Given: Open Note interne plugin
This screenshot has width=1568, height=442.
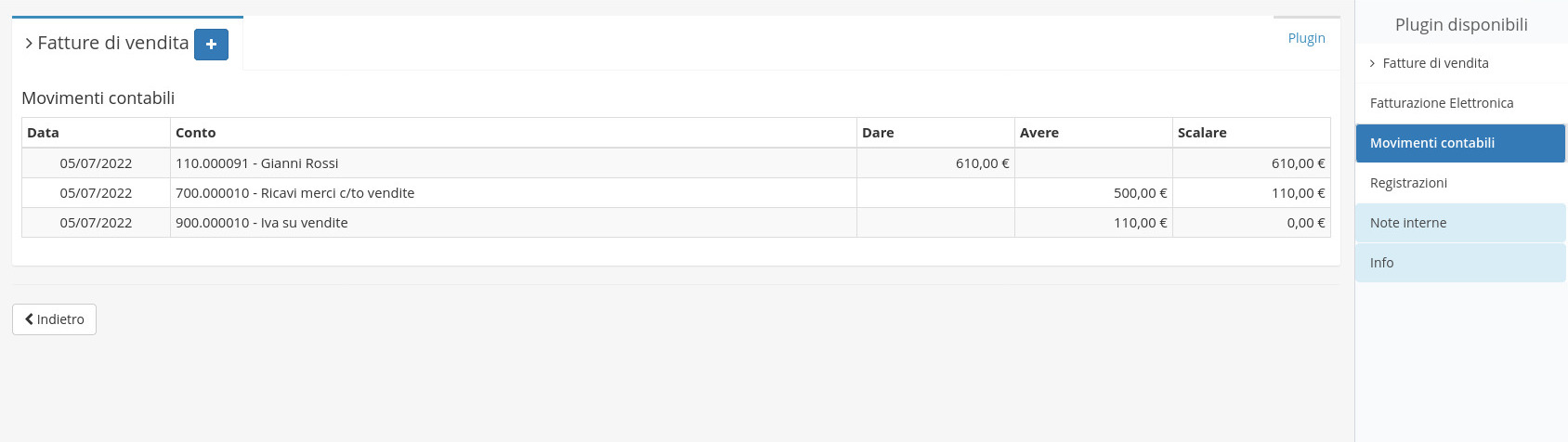Looking at the screenshot, I should coord(1460,223).
